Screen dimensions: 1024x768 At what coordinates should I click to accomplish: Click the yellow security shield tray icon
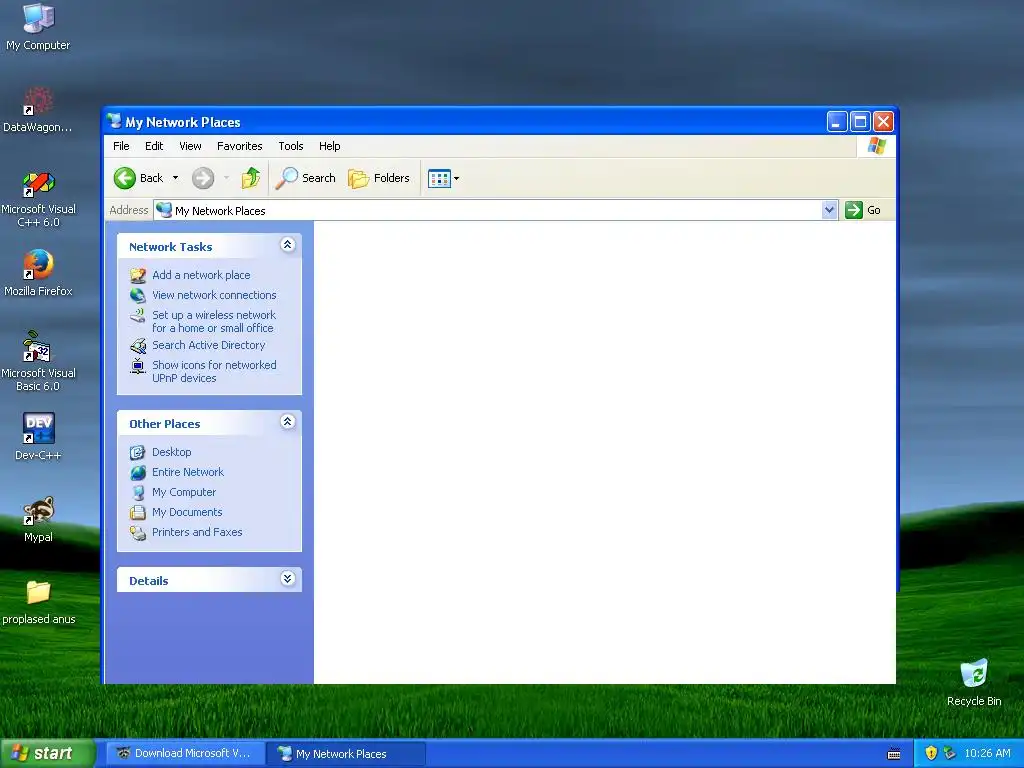931,753
